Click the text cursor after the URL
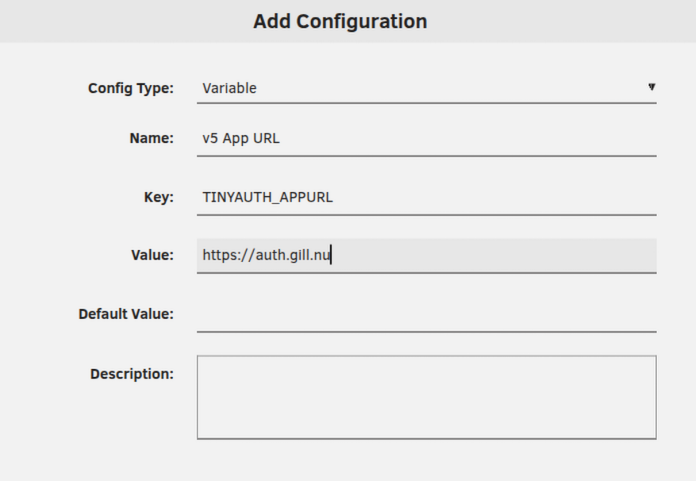This screenshot has height=481, width=696. pyautogui.click(x=332, y=255)
